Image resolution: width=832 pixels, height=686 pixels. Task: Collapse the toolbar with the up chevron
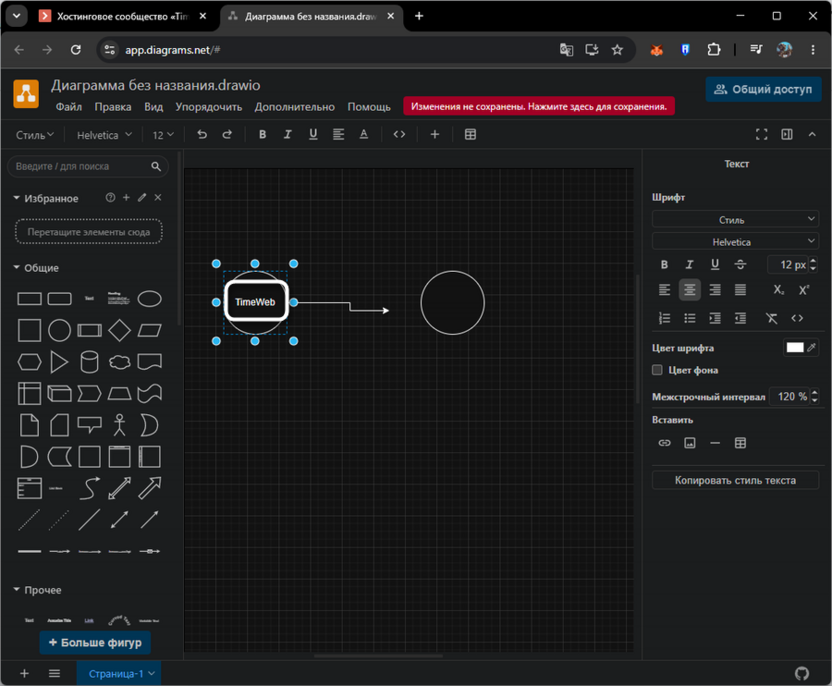click(x=812, y=135)
